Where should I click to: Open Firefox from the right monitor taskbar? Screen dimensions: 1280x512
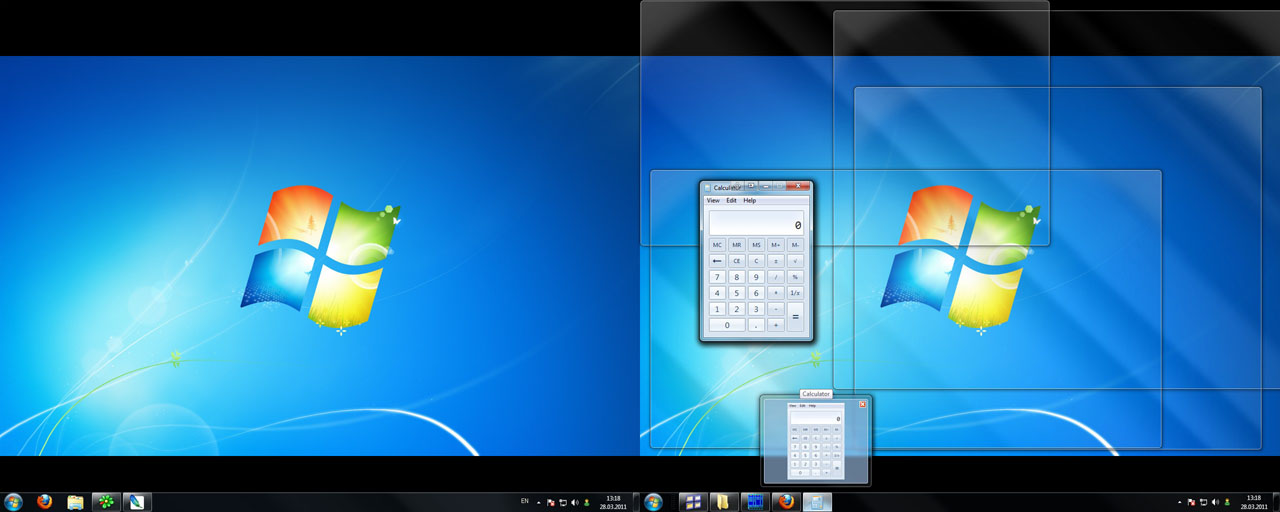[x=786, y=501]
